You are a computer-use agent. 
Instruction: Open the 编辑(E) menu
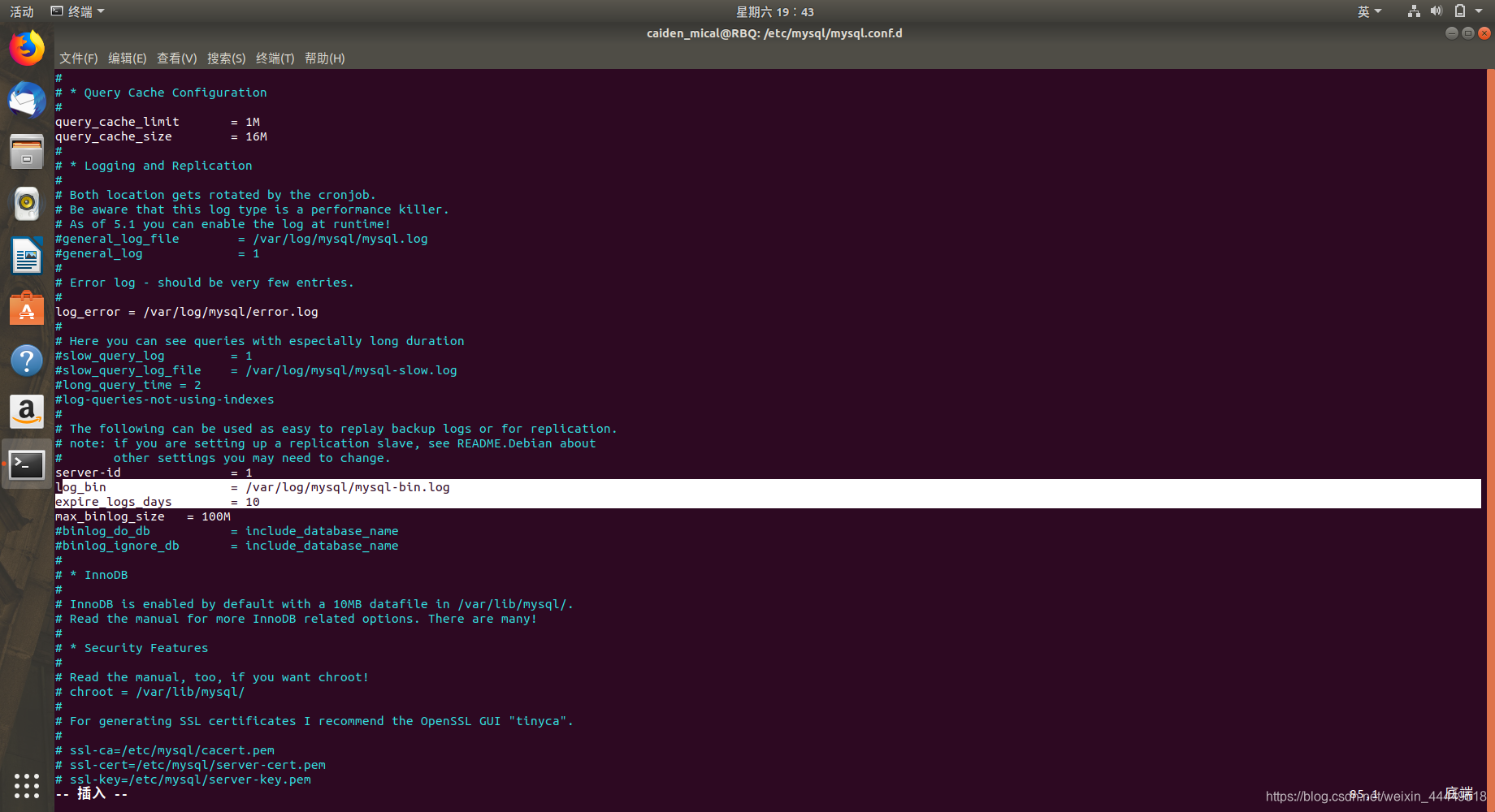pyautogui.click(x=127, y=58)
